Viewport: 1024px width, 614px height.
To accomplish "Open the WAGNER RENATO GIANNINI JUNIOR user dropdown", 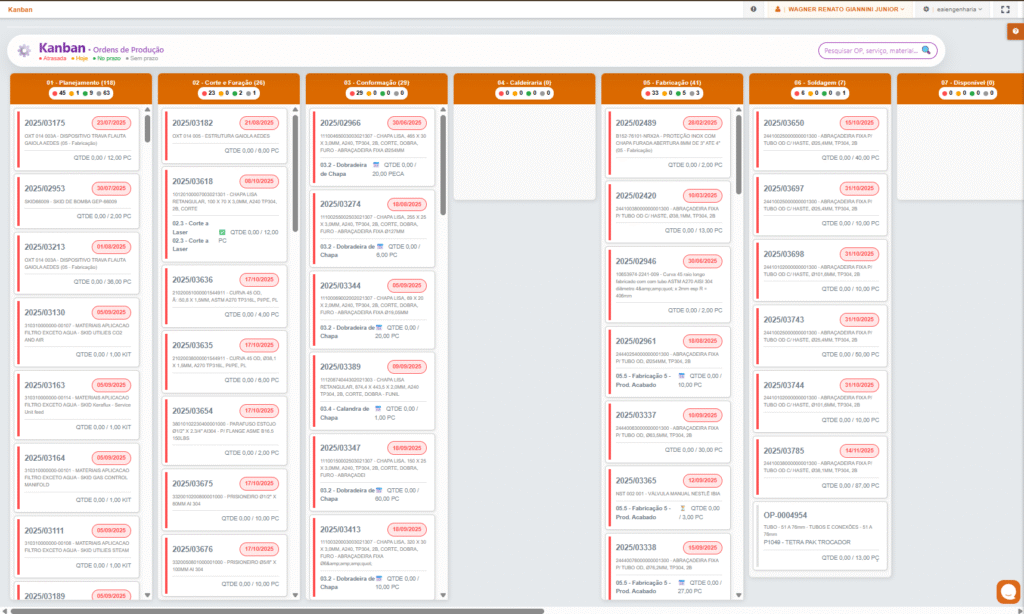I will pyautogui.click(x=841, y=9).
